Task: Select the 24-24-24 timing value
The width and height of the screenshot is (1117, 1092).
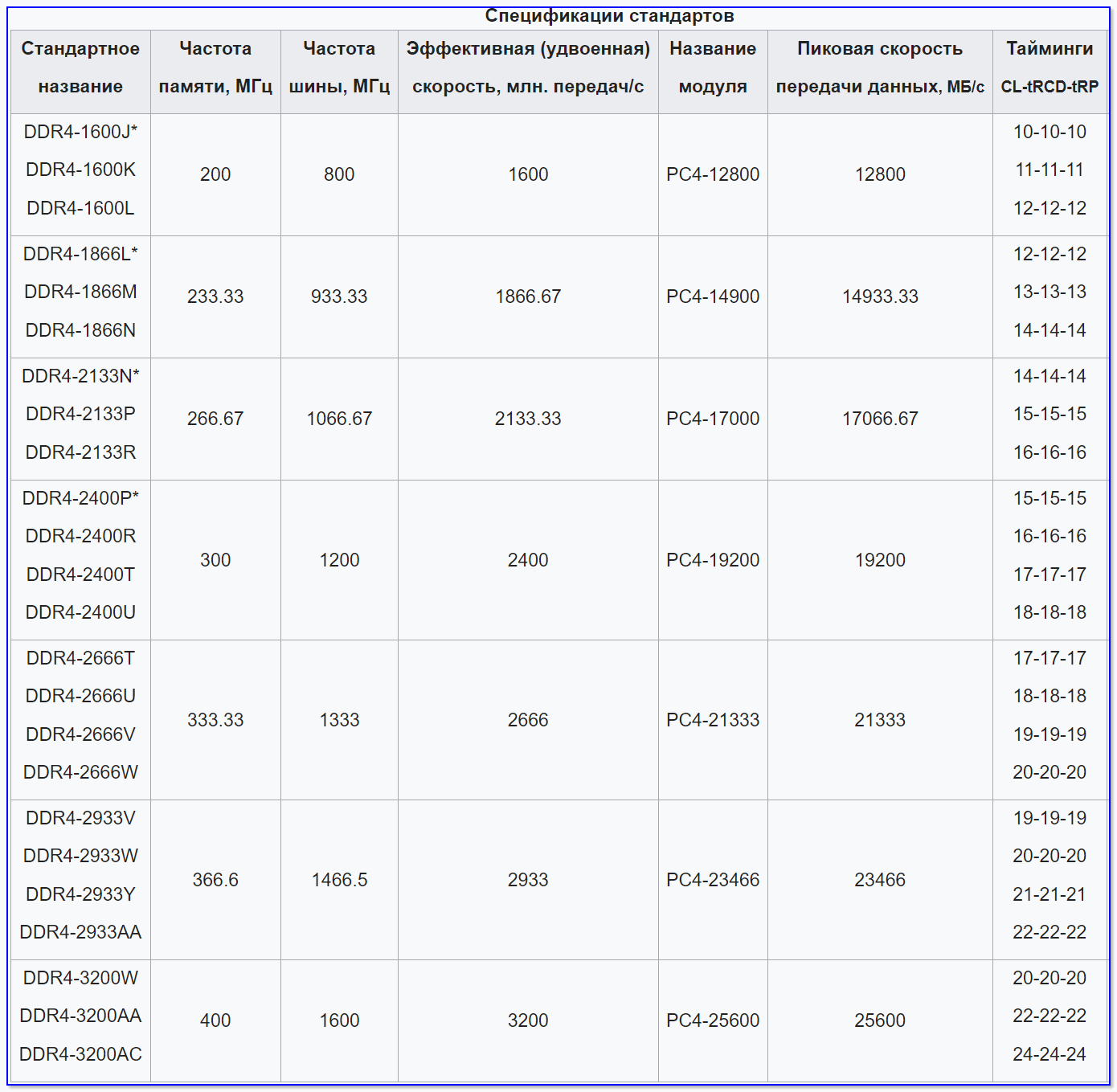Action: pyautogui.click(x=1049, y=1054)
